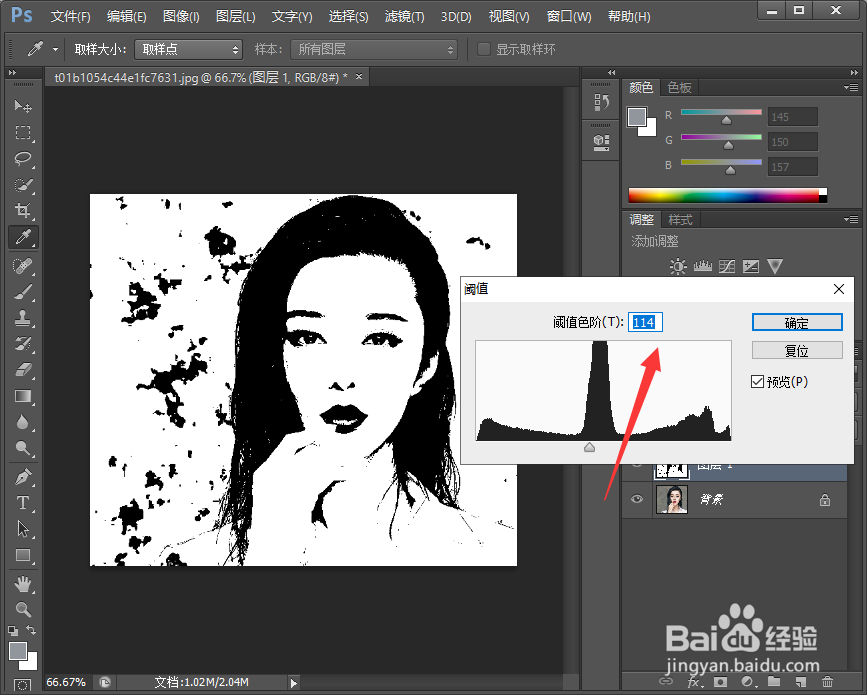
Task: Close the 阈值 dialog
Action: click(839, 289)
